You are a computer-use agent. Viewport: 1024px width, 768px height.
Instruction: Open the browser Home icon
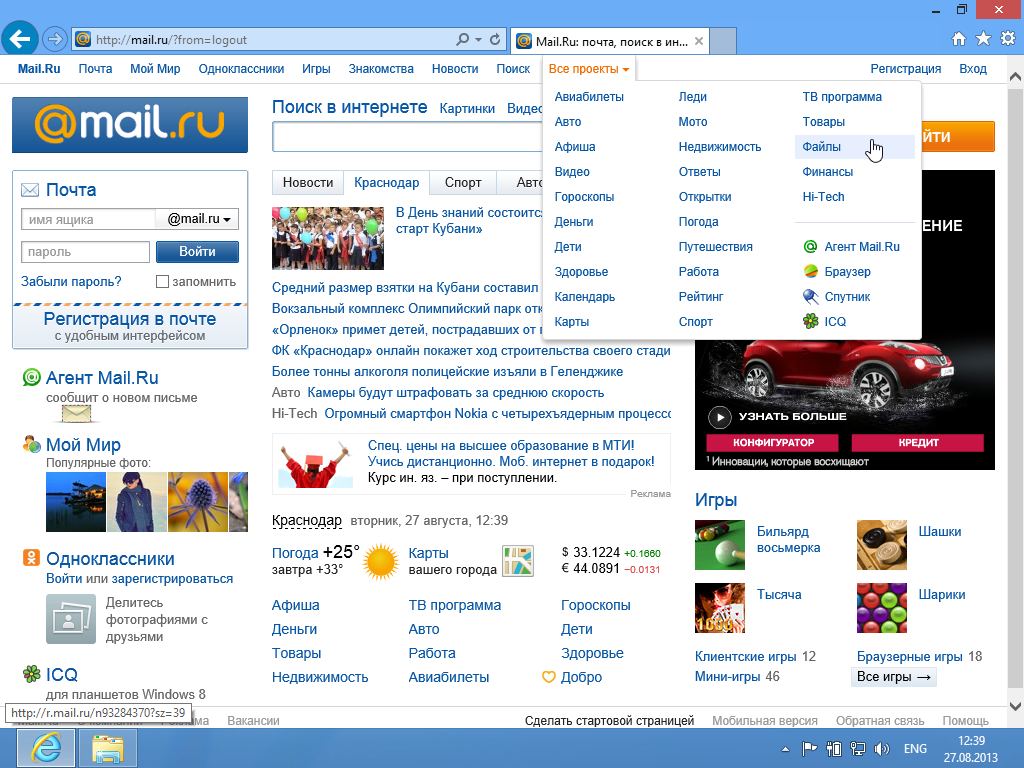click(x=959, y=39)
